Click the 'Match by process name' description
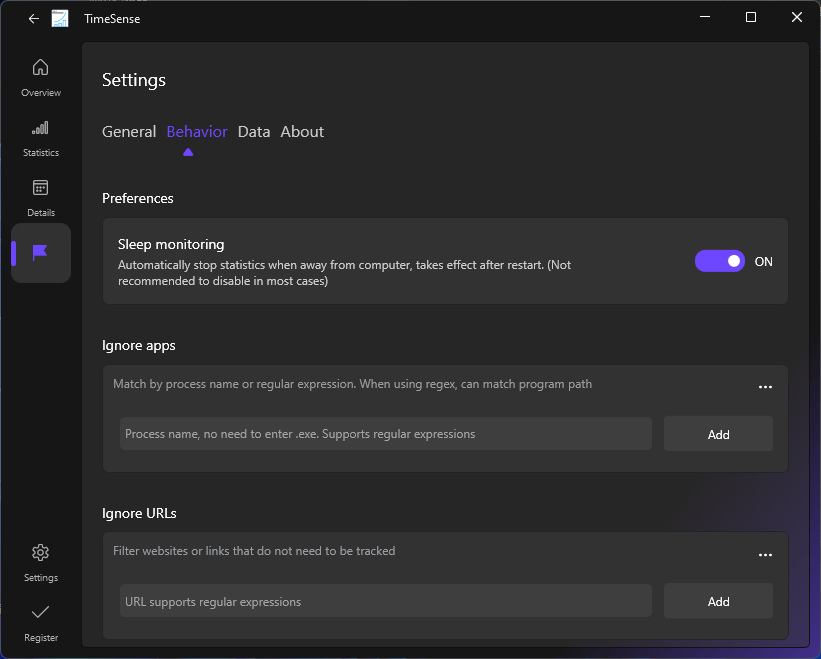This screenshot has width=821, height=659. coord(352,384)
